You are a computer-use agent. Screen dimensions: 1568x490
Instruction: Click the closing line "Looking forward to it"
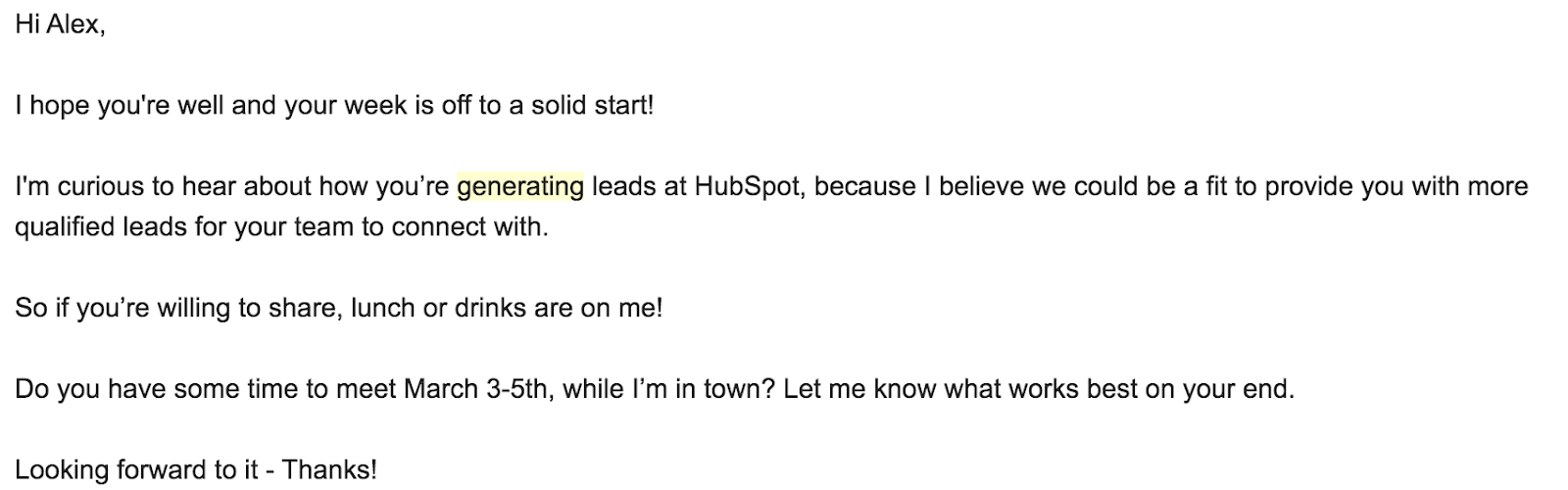(139, 469)
